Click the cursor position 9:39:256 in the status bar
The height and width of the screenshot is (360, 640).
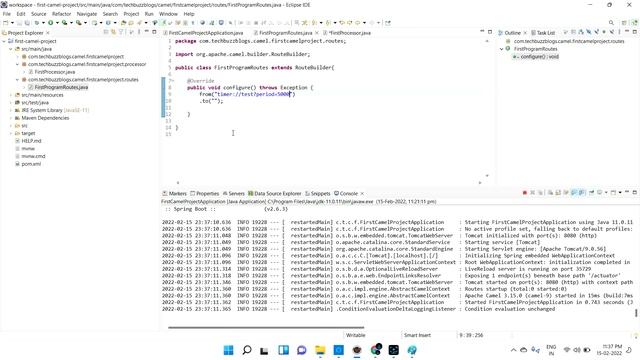(x=471, y=335)
